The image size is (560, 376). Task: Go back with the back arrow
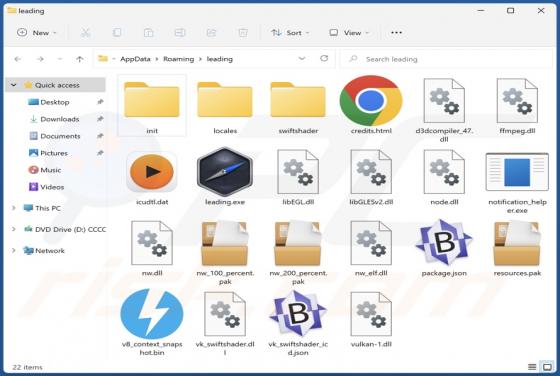coord(18,59)
